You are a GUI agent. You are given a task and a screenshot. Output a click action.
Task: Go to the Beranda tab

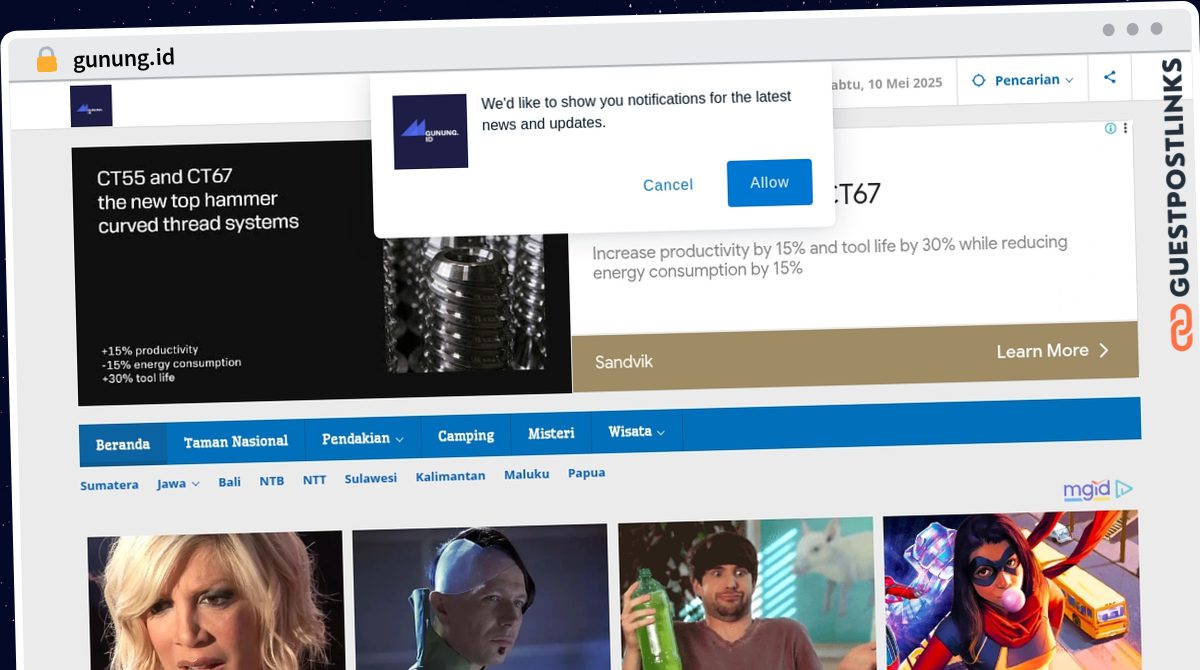pyautogui.click(x=123, y=444)
